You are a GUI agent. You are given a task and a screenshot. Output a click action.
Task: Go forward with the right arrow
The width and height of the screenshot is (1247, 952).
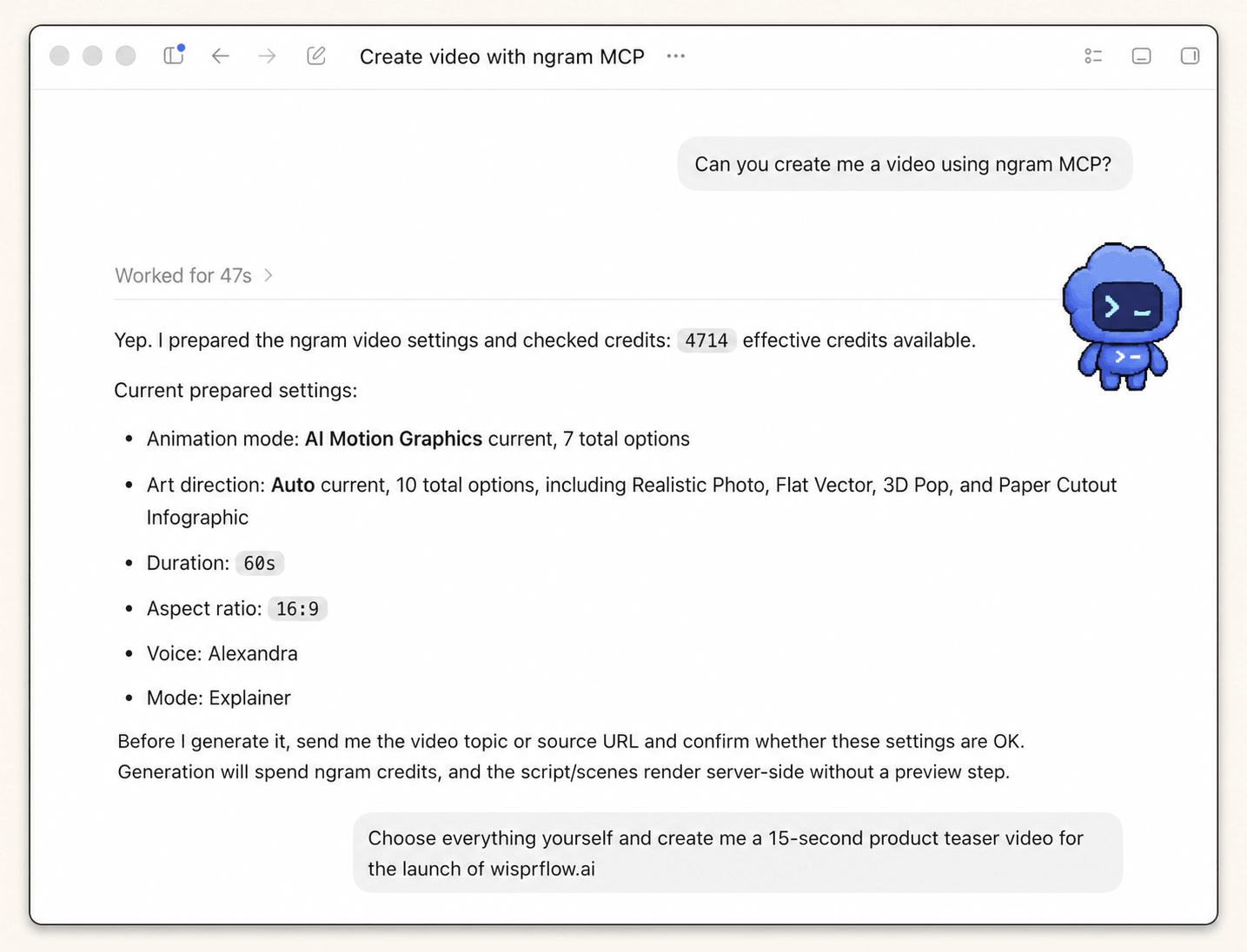pos(267,56)
